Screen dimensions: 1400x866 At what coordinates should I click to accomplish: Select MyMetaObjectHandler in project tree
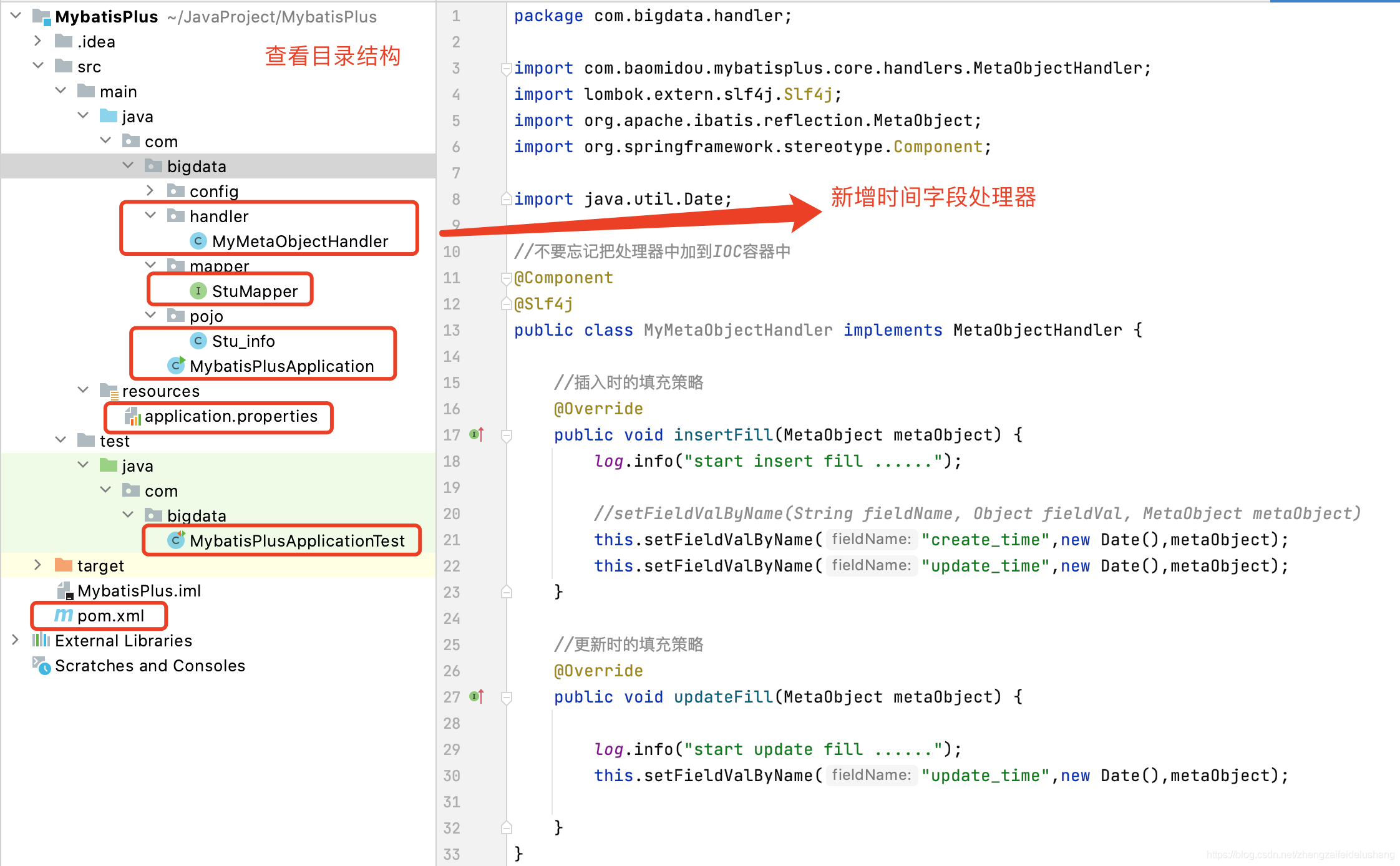300,241
